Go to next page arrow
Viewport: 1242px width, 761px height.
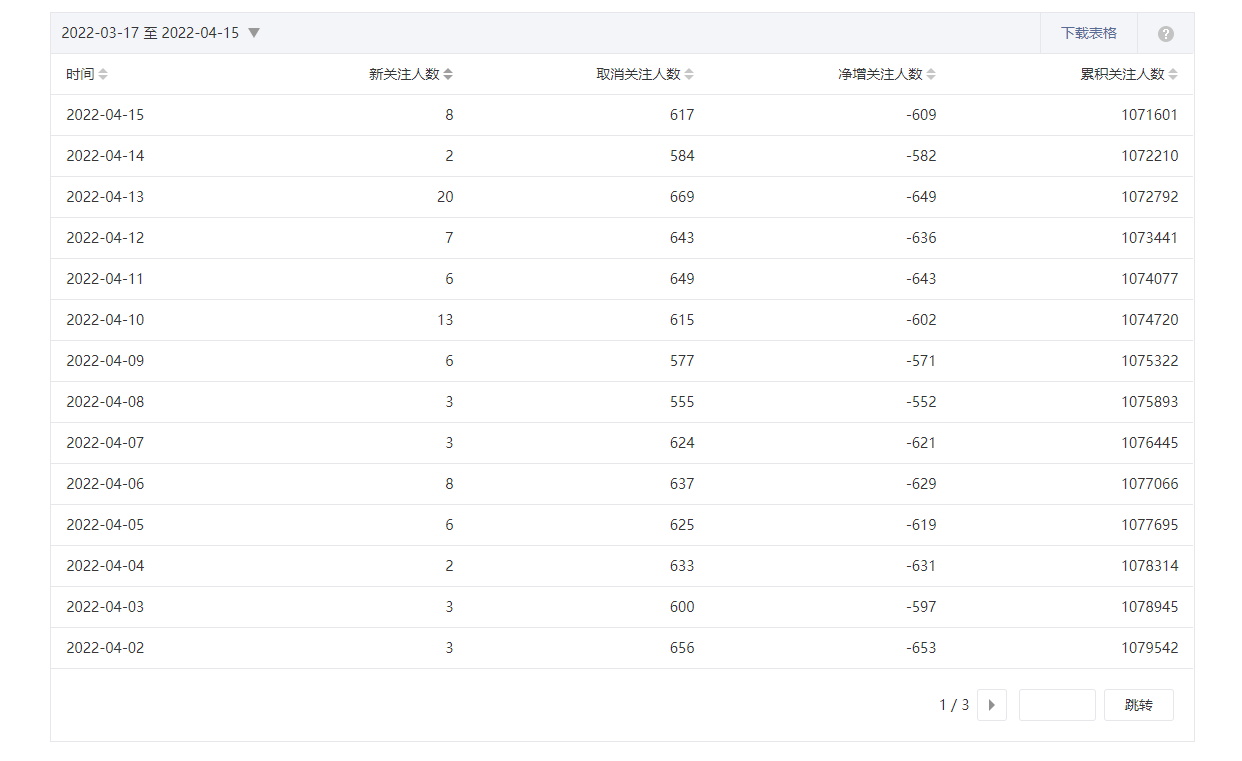point(991,705)
